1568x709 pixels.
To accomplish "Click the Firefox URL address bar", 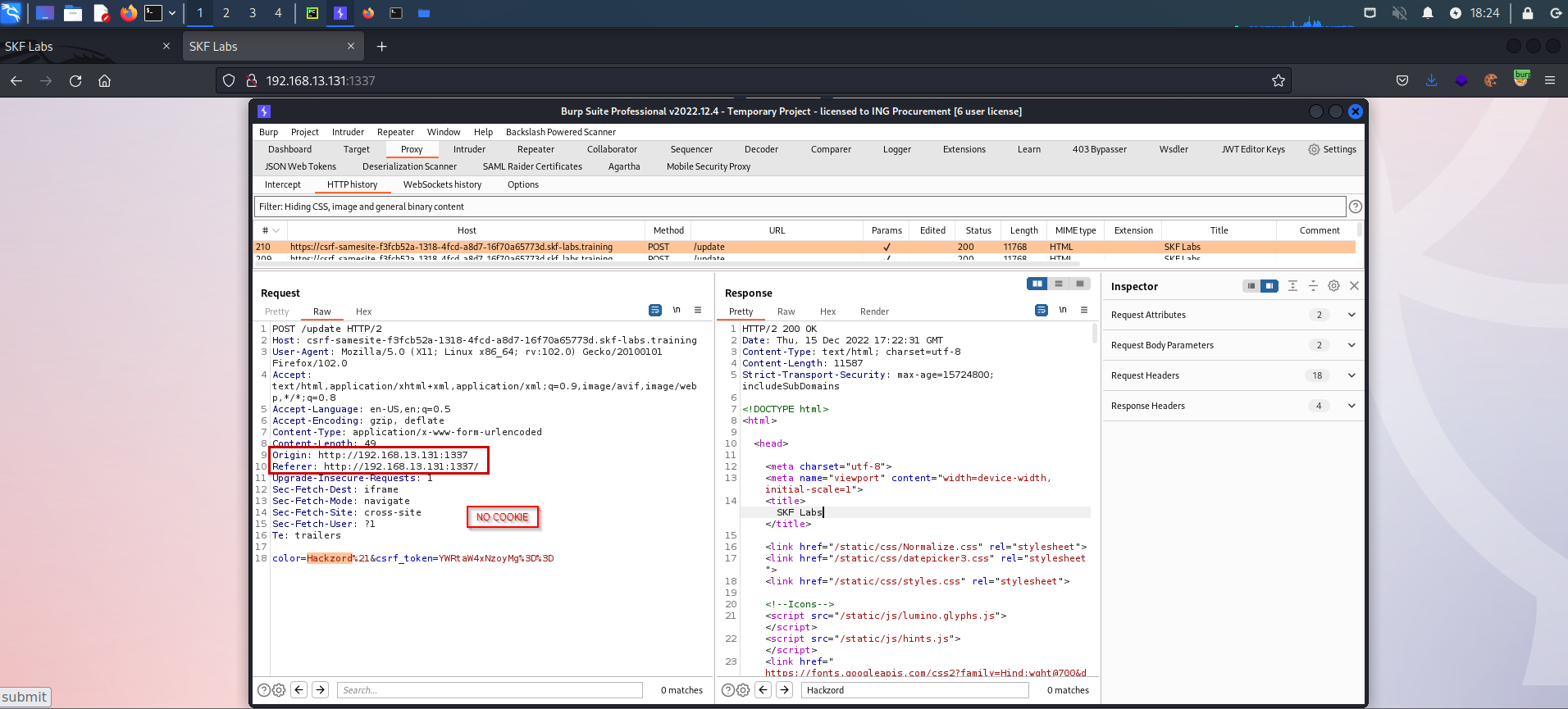I will (754, 80).
